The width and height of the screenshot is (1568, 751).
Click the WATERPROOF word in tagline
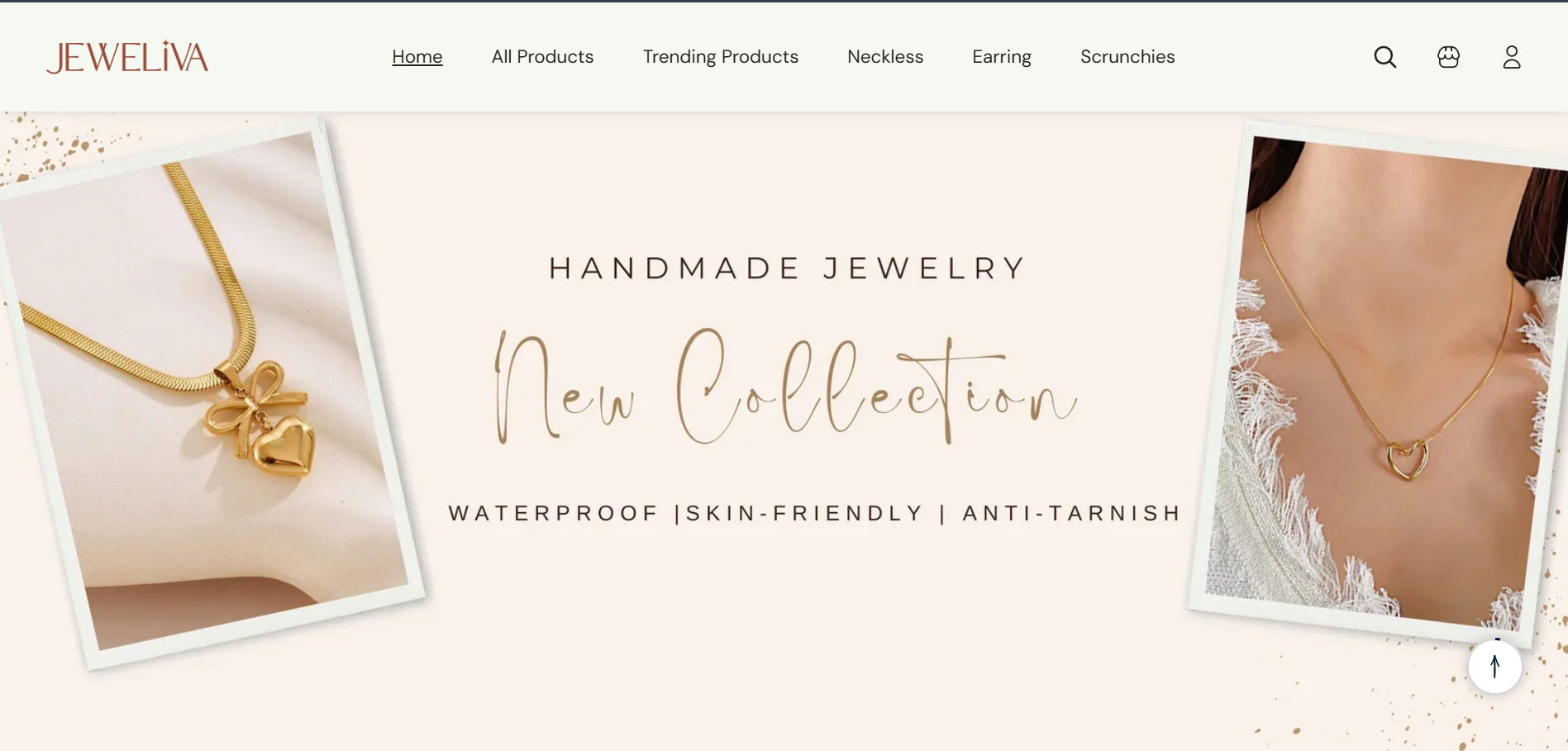point(554,513)
